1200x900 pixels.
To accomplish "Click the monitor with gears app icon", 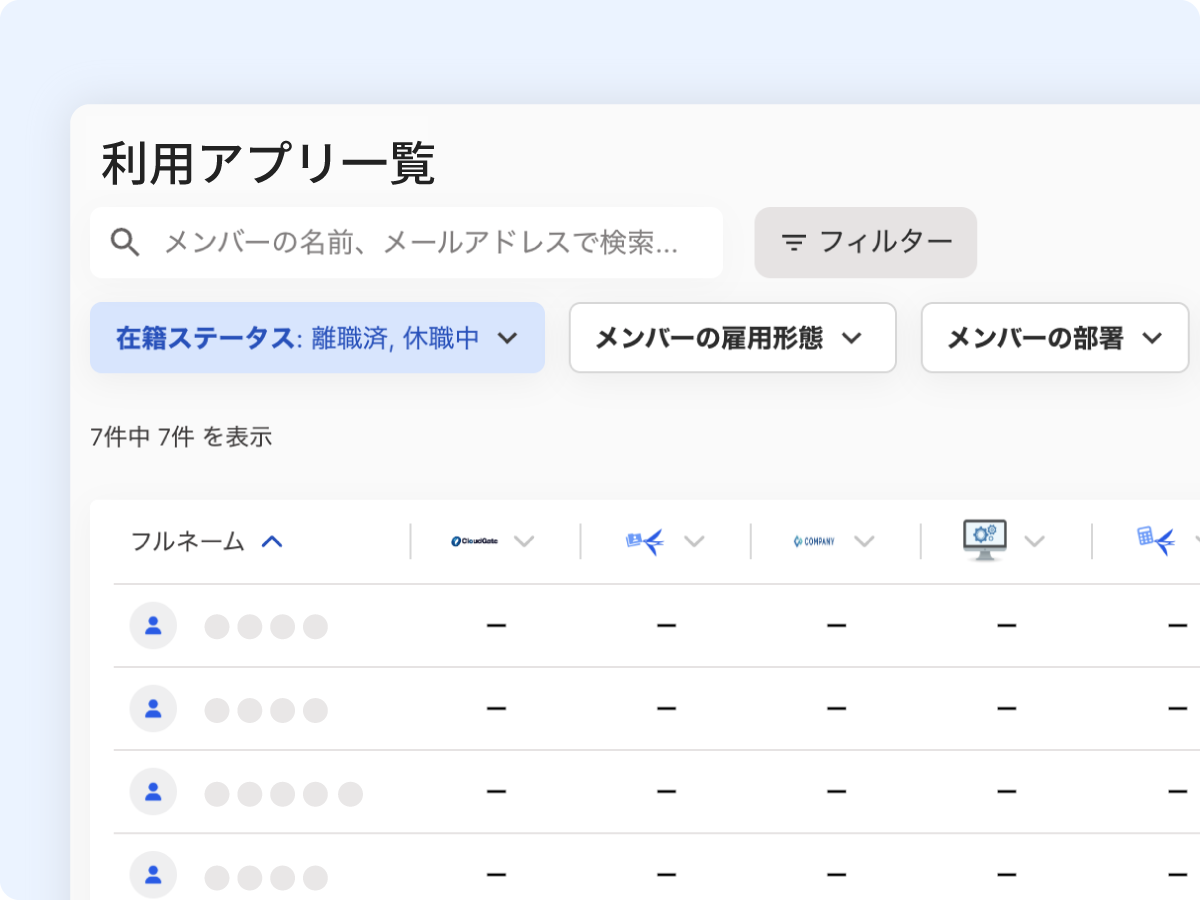I will [984, 540].
